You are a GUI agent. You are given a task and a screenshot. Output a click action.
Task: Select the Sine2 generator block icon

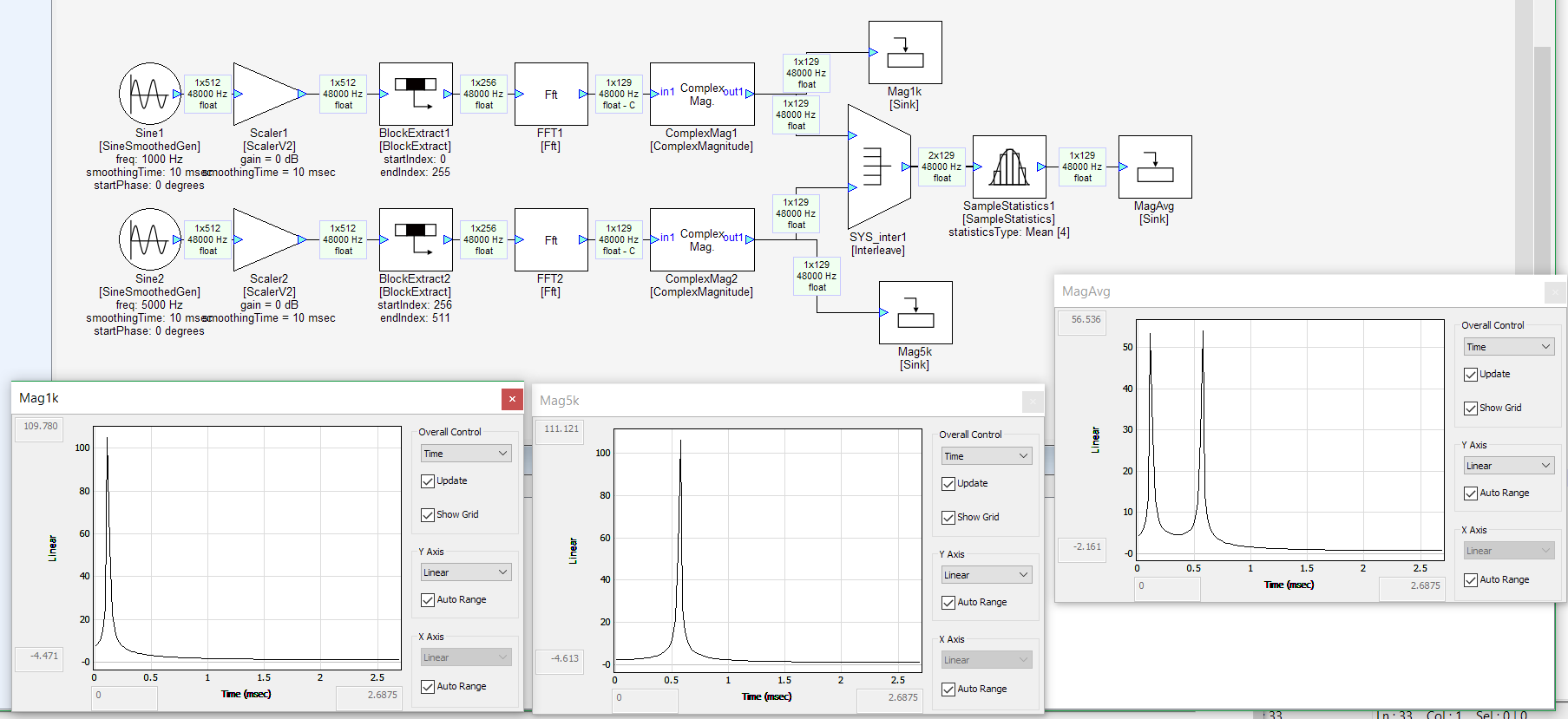(x=150, y=239)
